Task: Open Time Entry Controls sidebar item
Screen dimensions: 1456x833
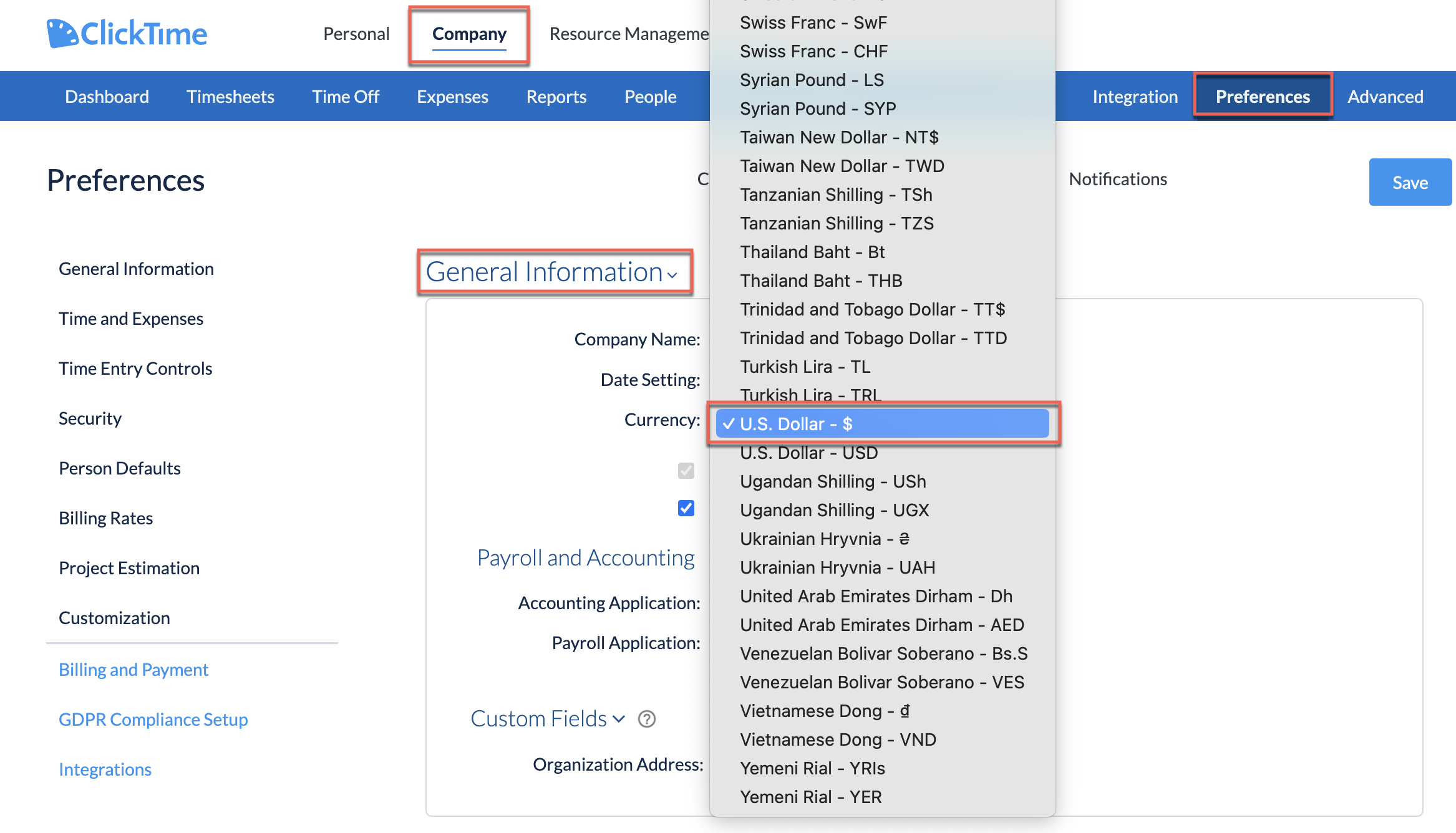Action: (x=135, y=368)
